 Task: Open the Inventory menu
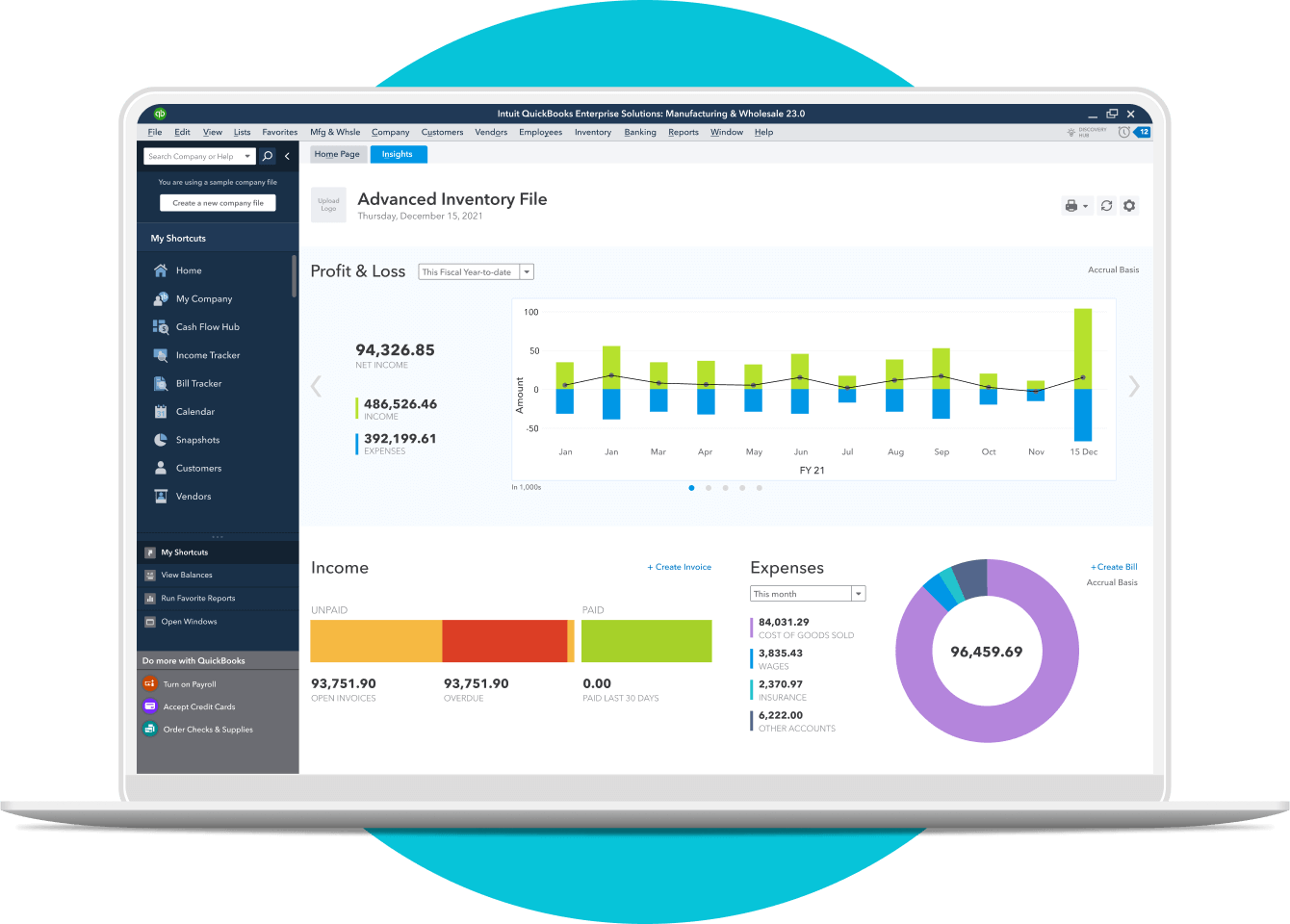(x=593, y=132)
